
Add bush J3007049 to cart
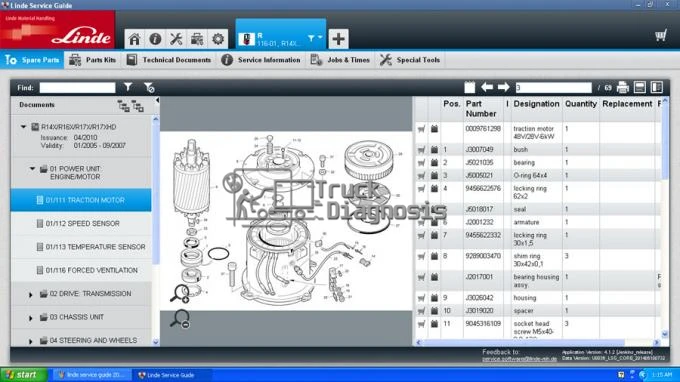(421, 150)
